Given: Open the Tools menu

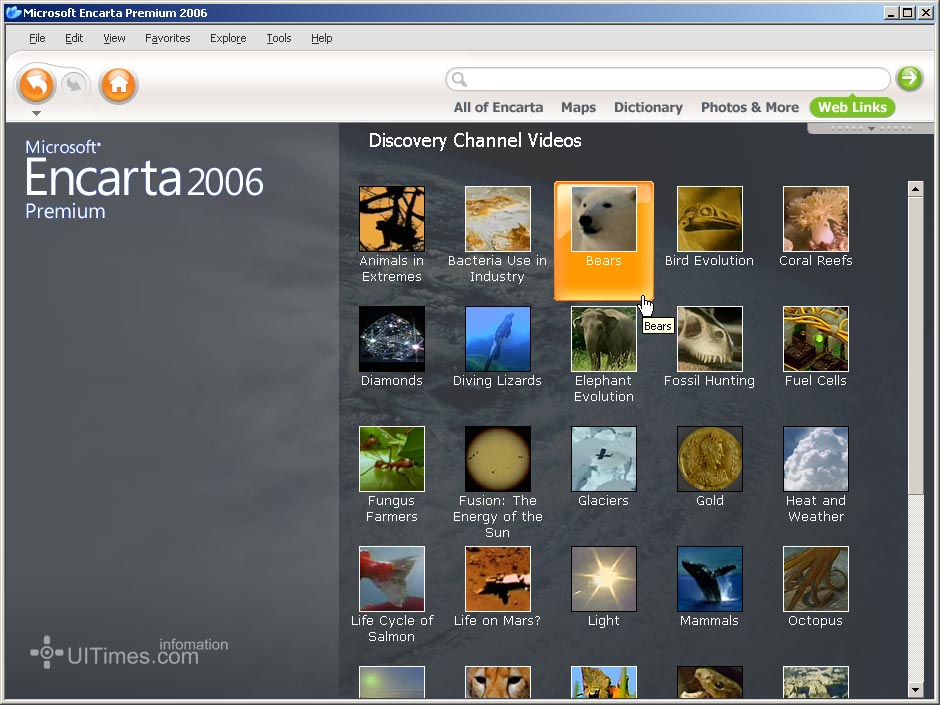Looking at the screenshot, I should click(279, 38).
